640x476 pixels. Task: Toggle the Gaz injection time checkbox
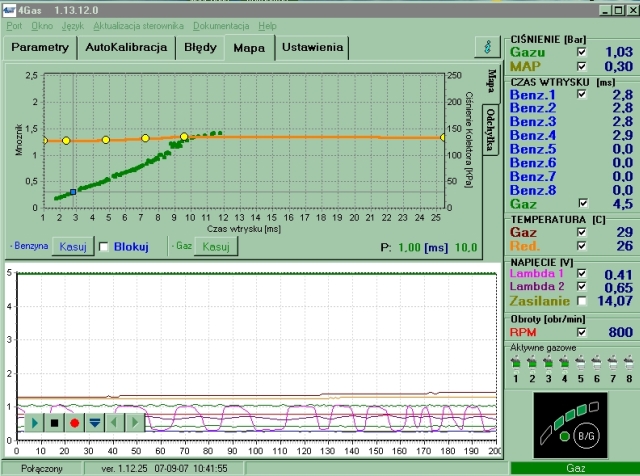583,203
